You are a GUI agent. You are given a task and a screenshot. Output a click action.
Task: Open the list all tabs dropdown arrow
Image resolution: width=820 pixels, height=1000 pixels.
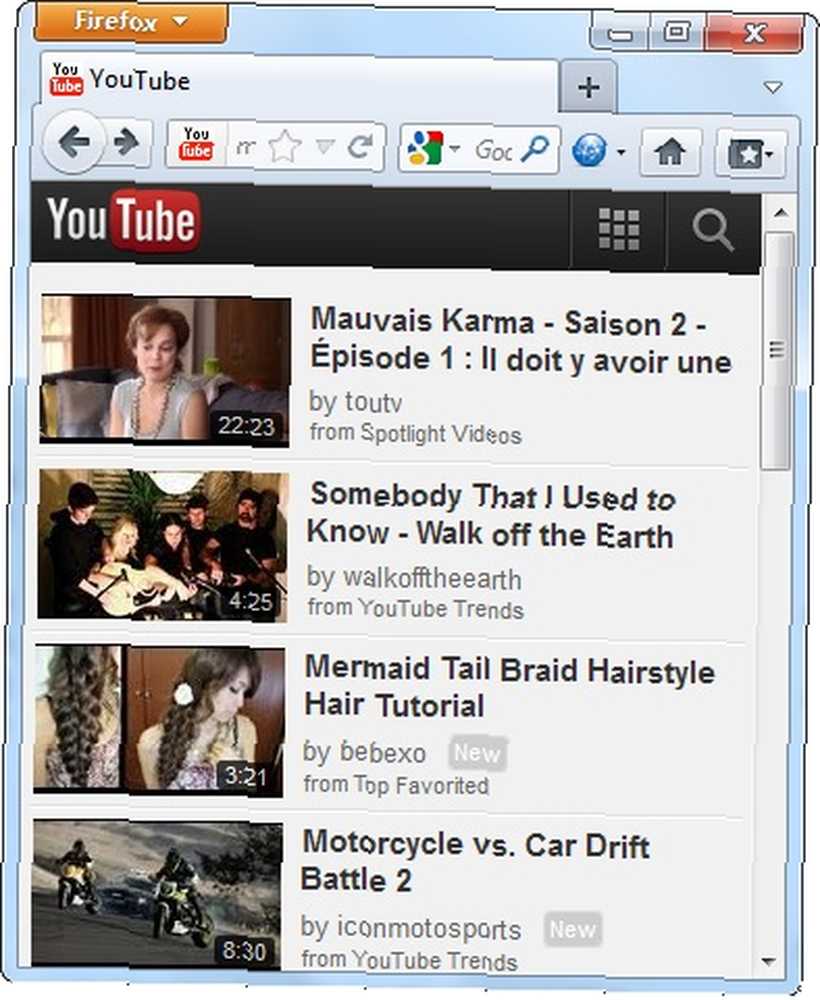[x=773, y=87]
